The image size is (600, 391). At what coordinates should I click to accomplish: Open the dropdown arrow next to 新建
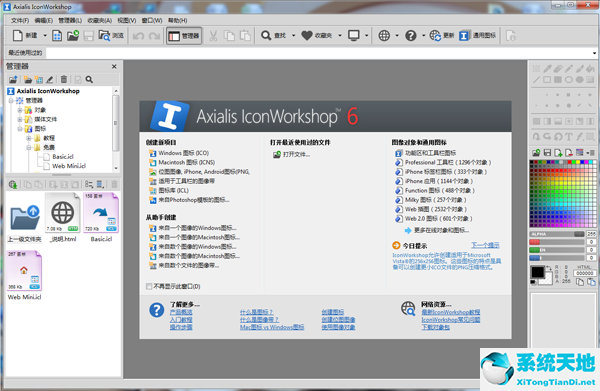[x=45, y=36]
